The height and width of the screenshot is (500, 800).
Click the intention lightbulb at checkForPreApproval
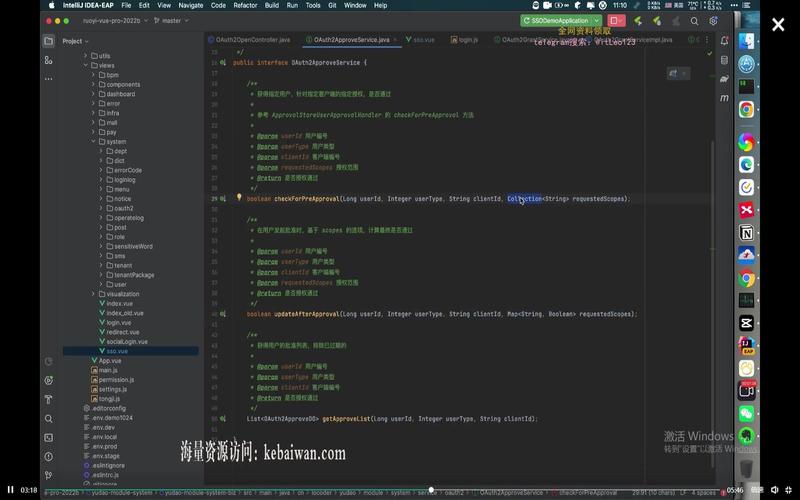239,197
